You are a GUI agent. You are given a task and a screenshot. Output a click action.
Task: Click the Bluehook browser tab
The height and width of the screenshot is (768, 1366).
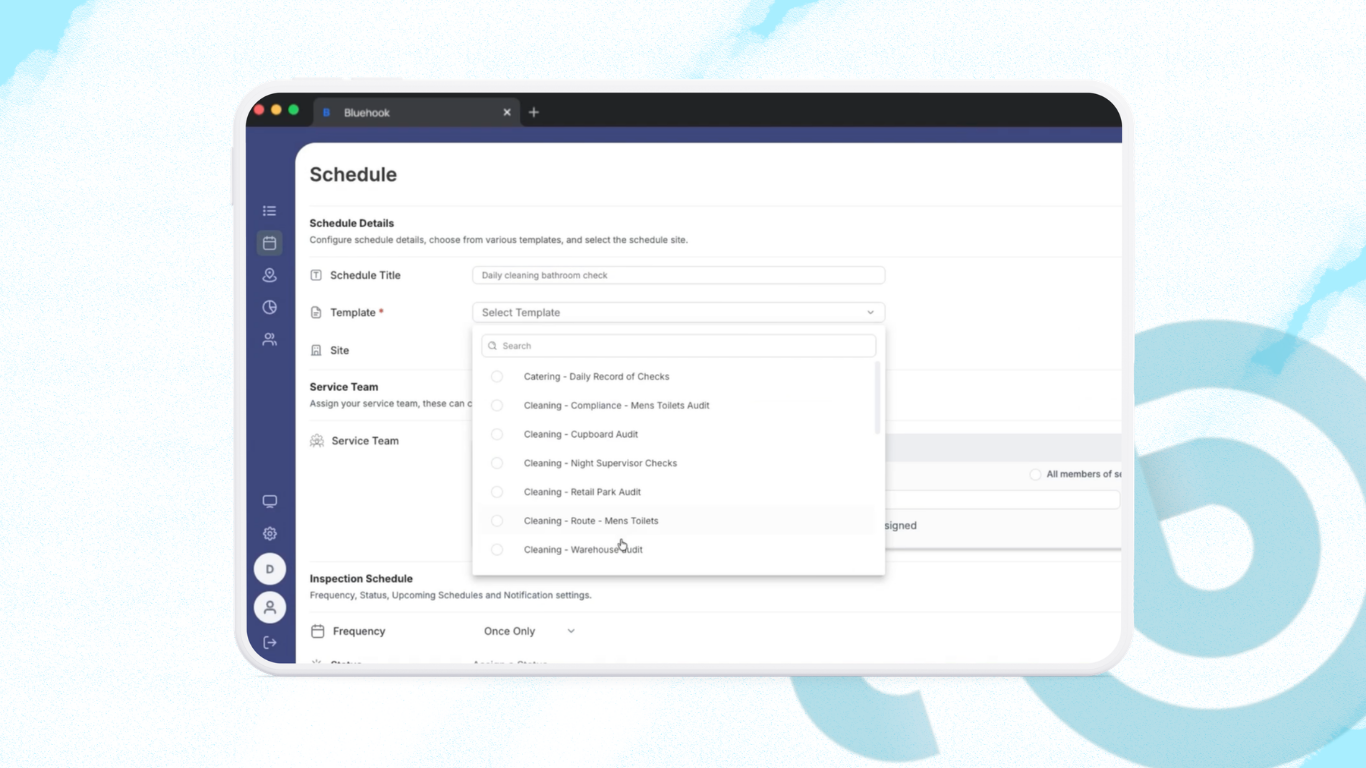[417, 112]
